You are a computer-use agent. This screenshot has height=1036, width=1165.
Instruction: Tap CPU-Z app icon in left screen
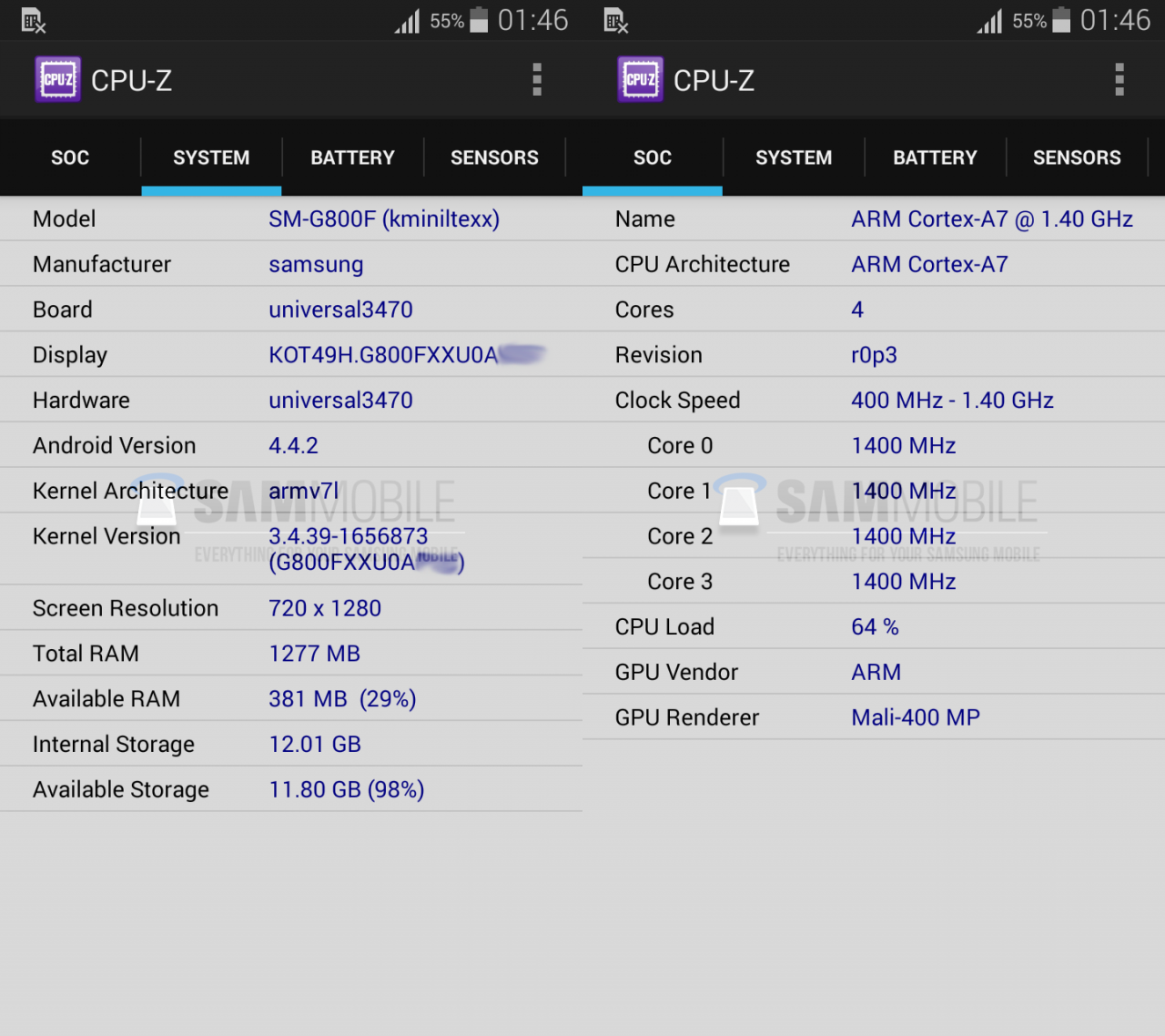[x=58, y=79]
